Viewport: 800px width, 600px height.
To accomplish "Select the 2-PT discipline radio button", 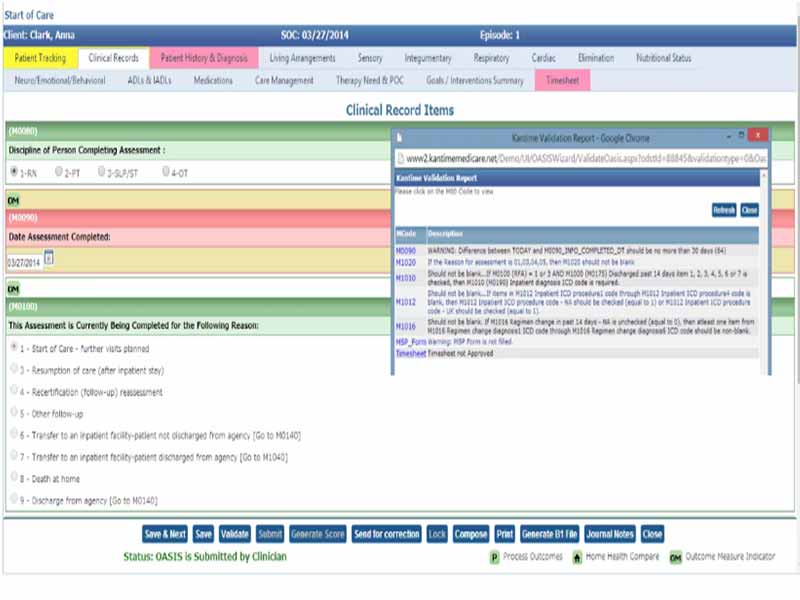I will pos(60,172).
